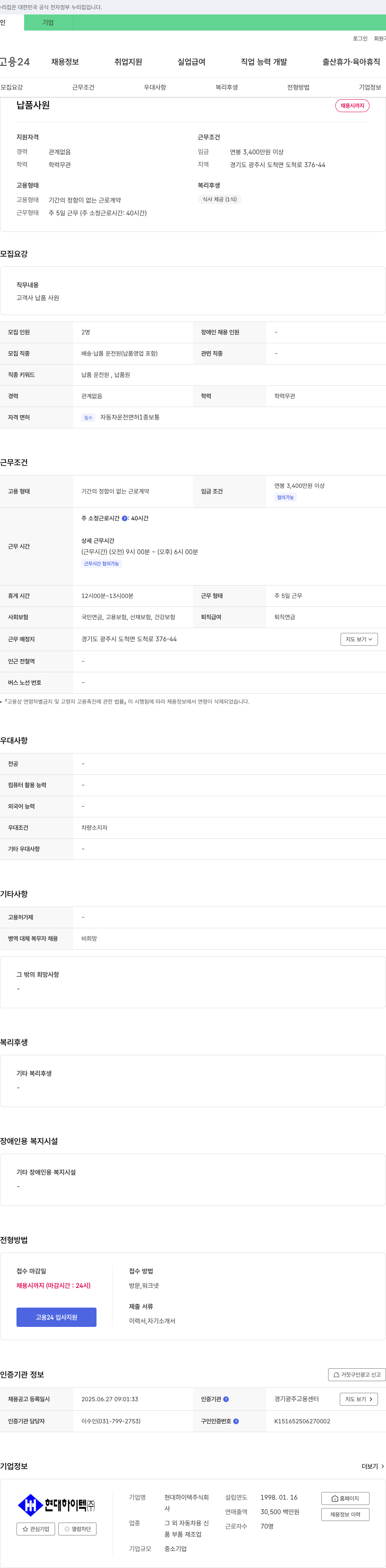386x1568 pixels.
Task: Report via 거짓구인광고 신고 button
Action: tap(357, 1374)
